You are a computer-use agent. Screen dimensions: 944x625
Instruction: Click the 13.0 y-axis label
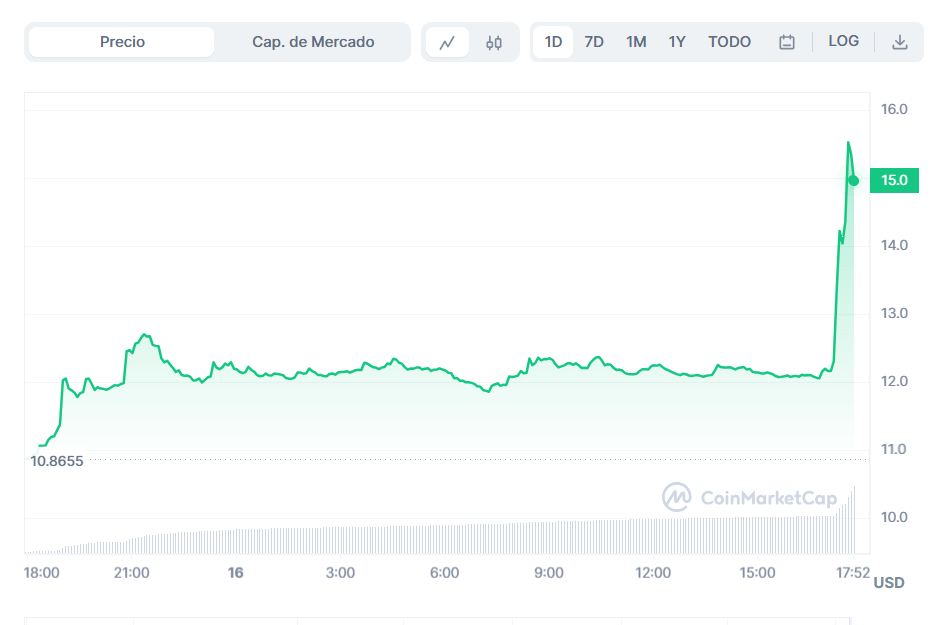(894, 313)
